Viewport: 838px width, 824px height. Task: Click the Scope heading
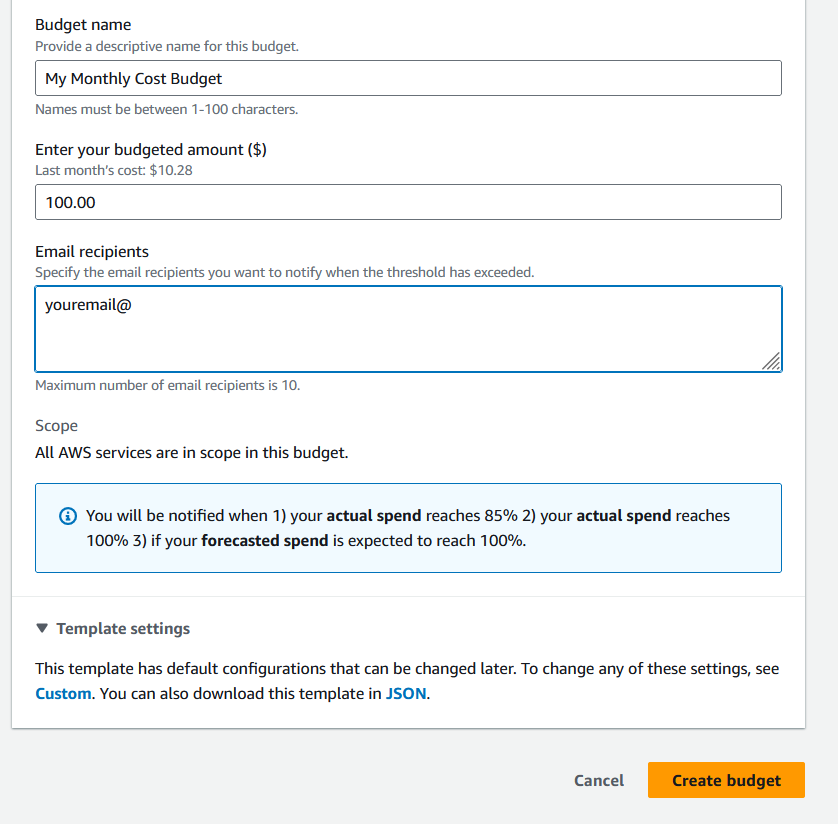56,426
